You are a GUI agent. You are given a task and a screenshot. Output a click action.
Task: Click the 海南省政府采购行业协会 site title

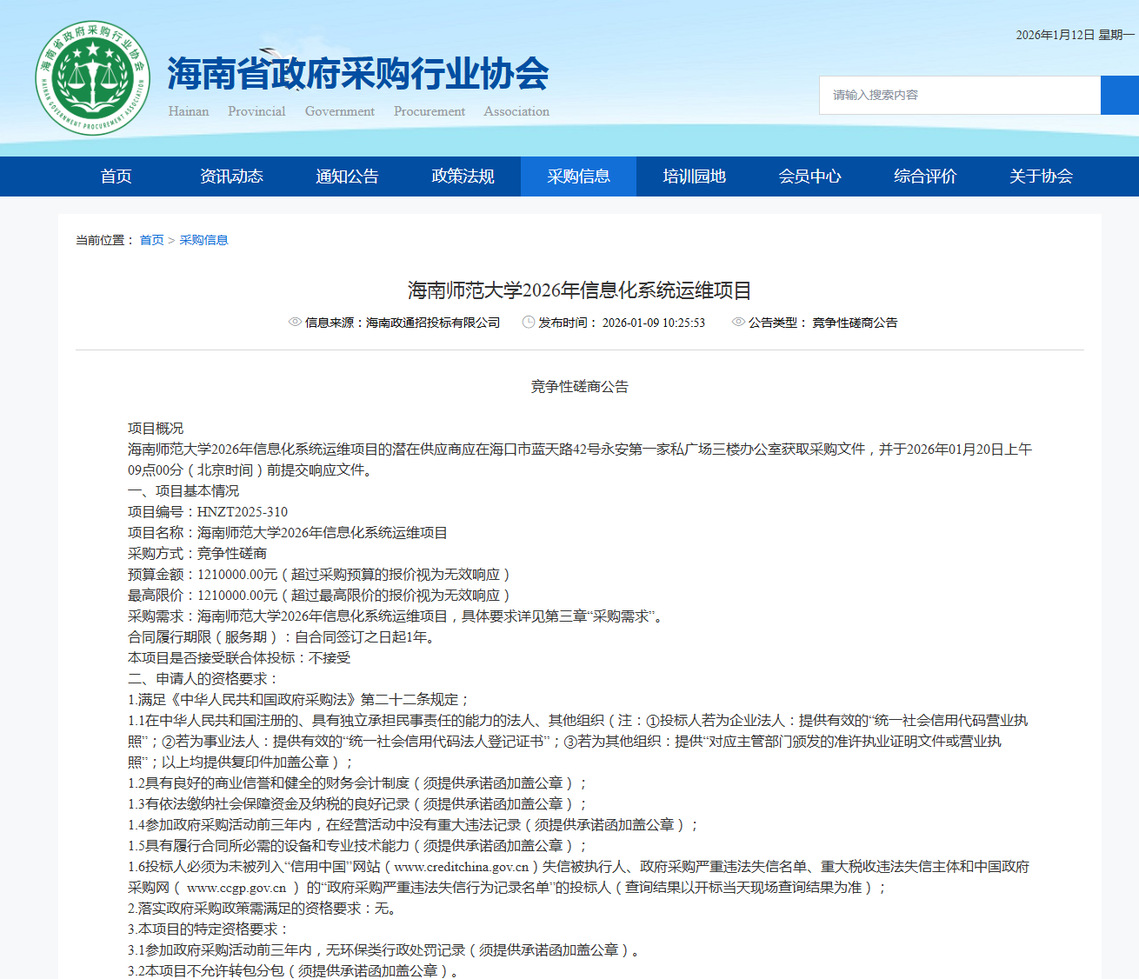358,73
